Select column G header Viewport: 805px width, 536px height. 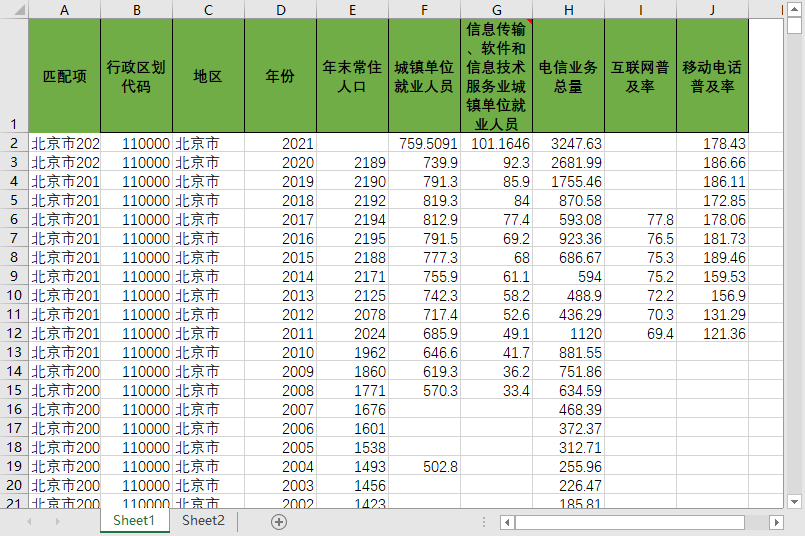[x=496, y=10]
